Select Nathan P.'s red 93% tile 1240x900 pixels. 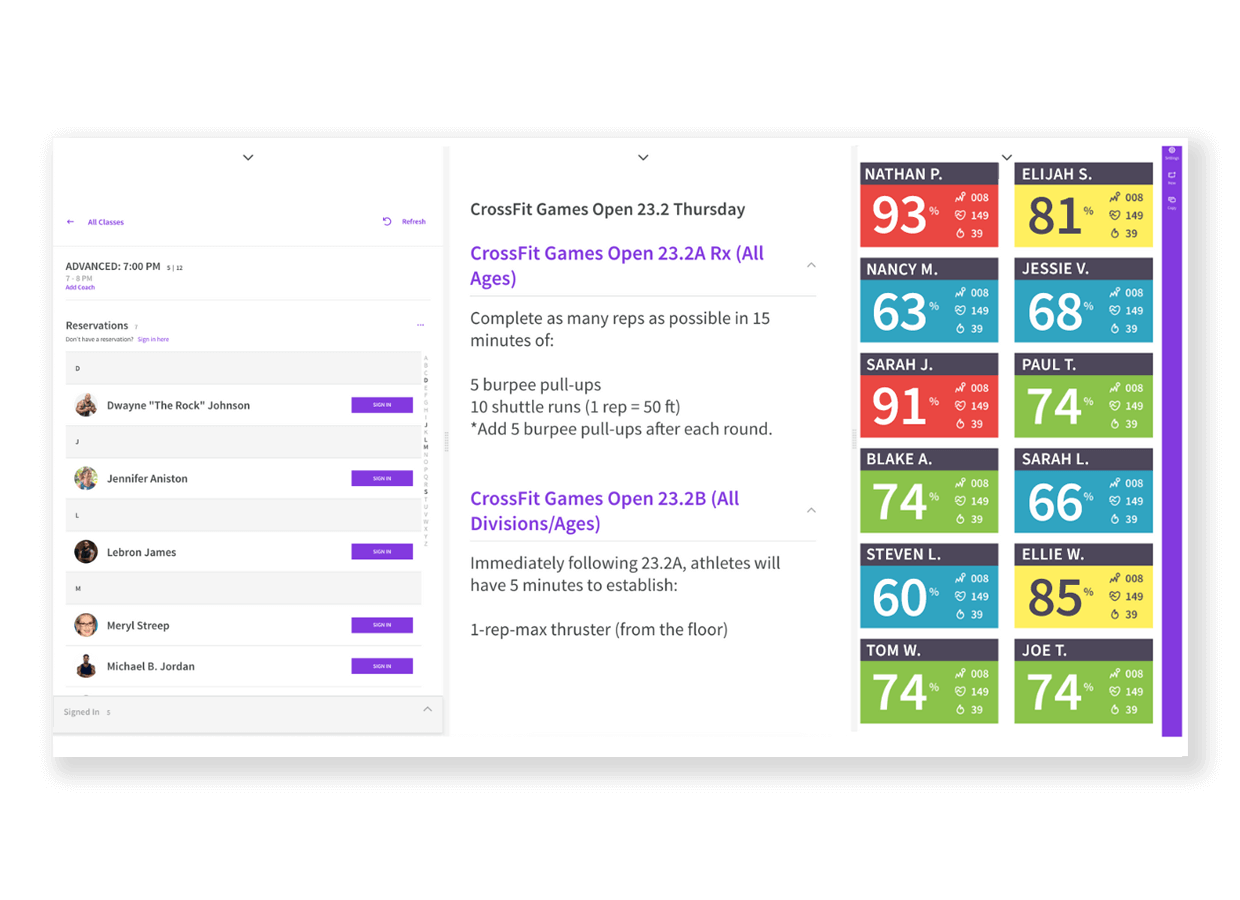point(929,205)
